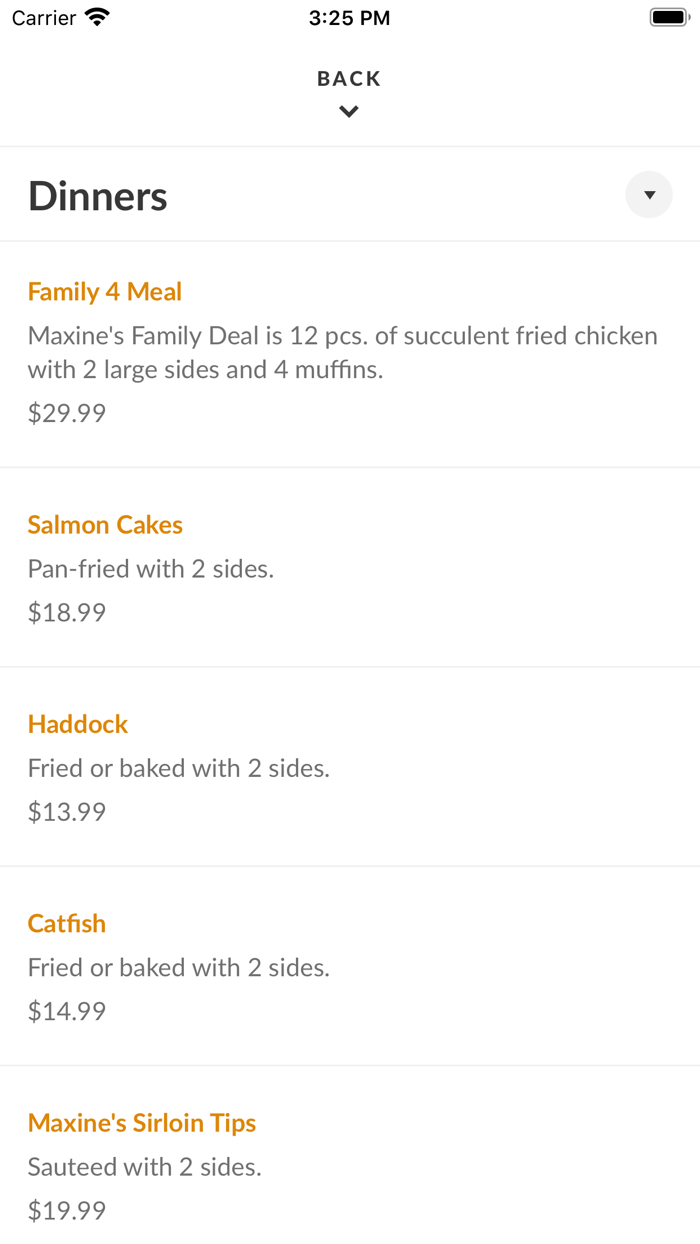Open Maxine's Sirloin Tips item
700x1244 pixels.
click(x=142, y=1123)
